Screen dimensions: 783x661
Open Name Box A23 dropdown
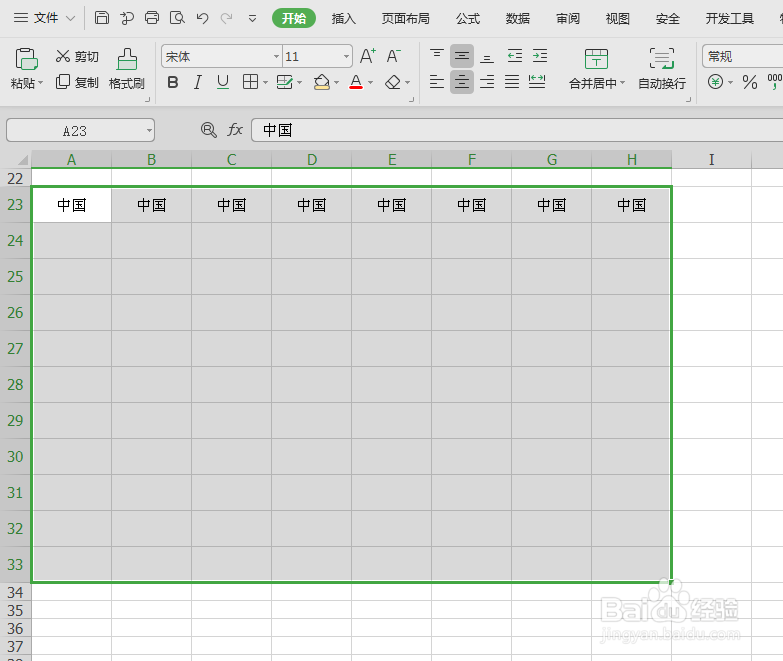149,131
